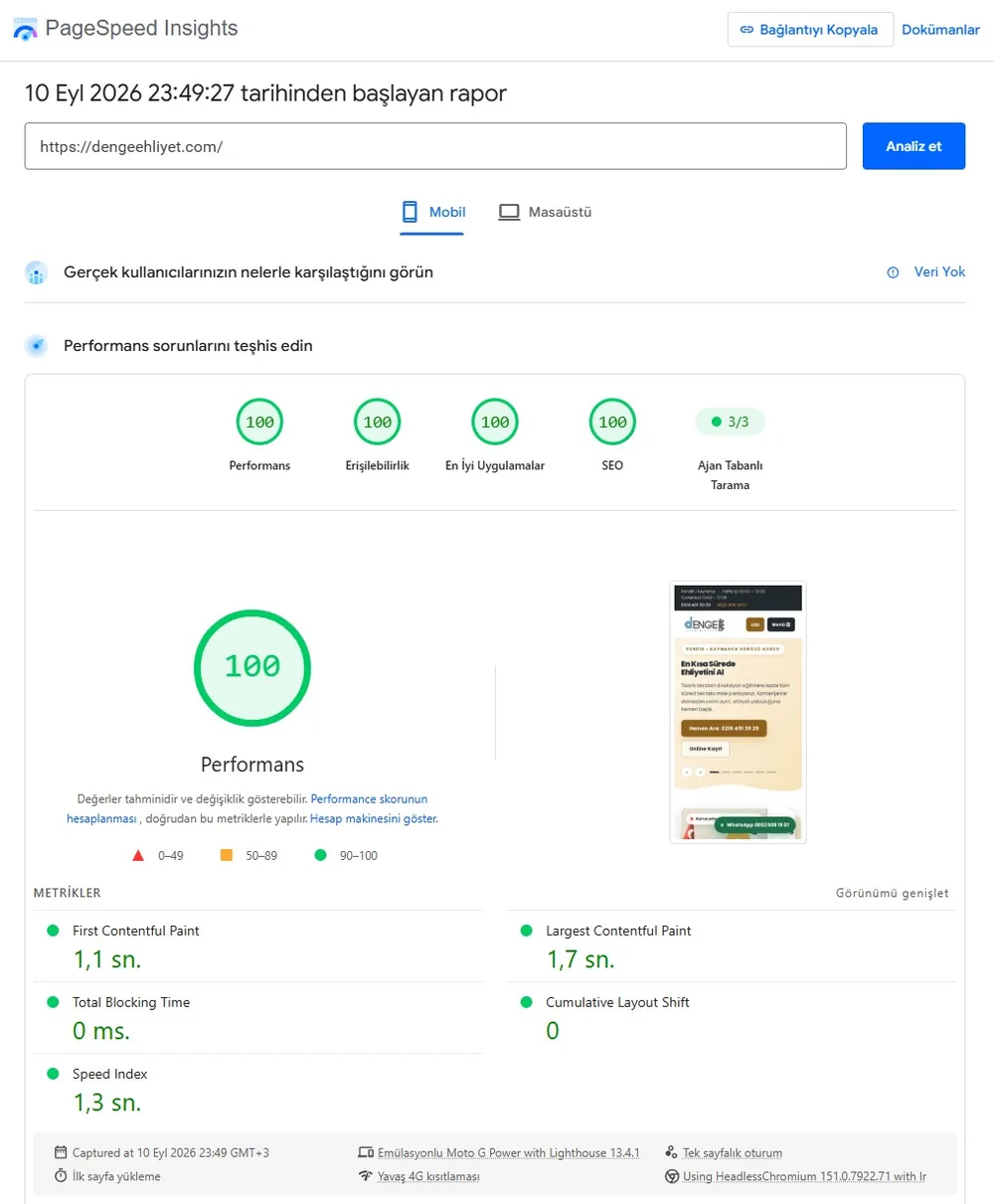The image size is (994, 1204).
Task: Open the Dokümanlar link
Action: click(940, 30)
